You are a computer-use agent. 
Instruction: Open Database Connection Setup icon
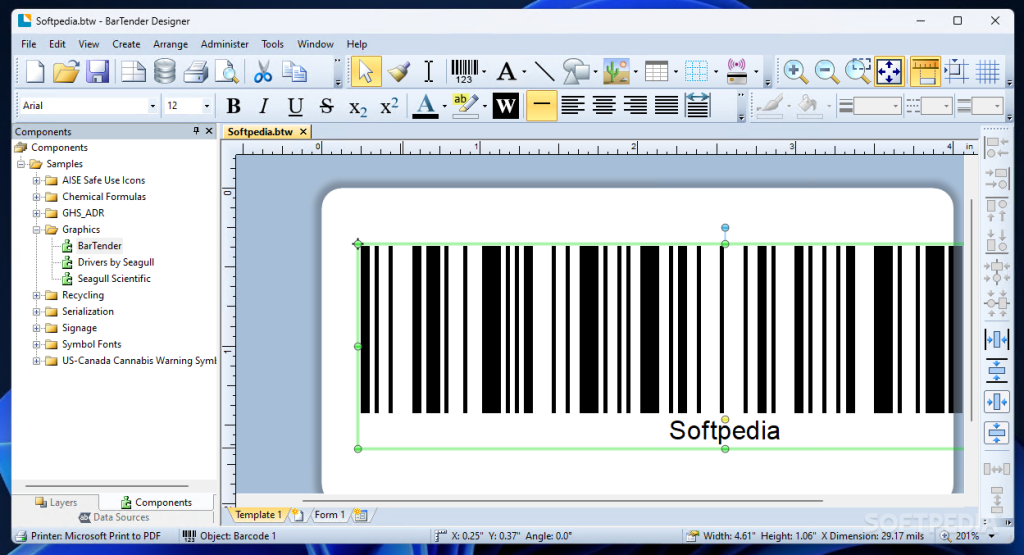point(164,71)
